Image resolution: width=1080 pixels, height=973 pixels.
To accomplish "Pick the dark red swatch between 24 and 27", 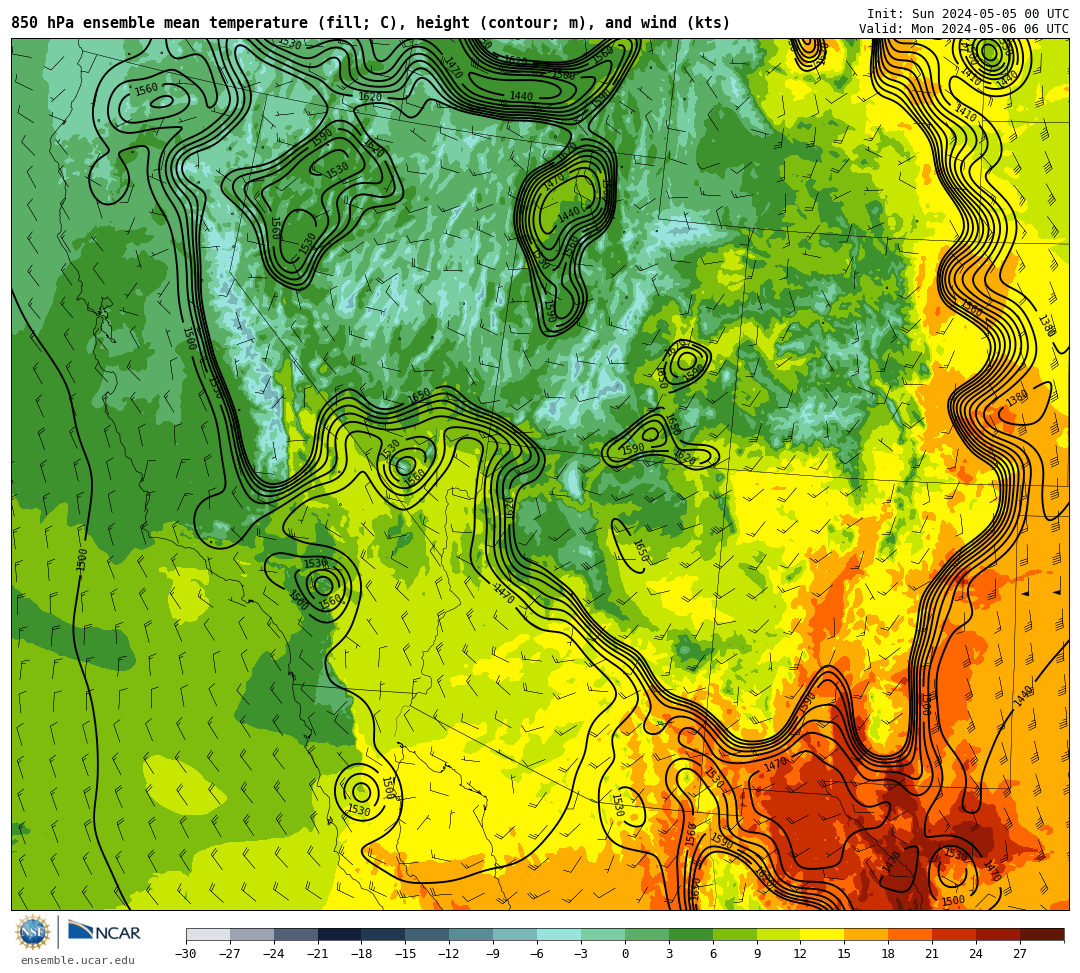I will tap(999, 934).
